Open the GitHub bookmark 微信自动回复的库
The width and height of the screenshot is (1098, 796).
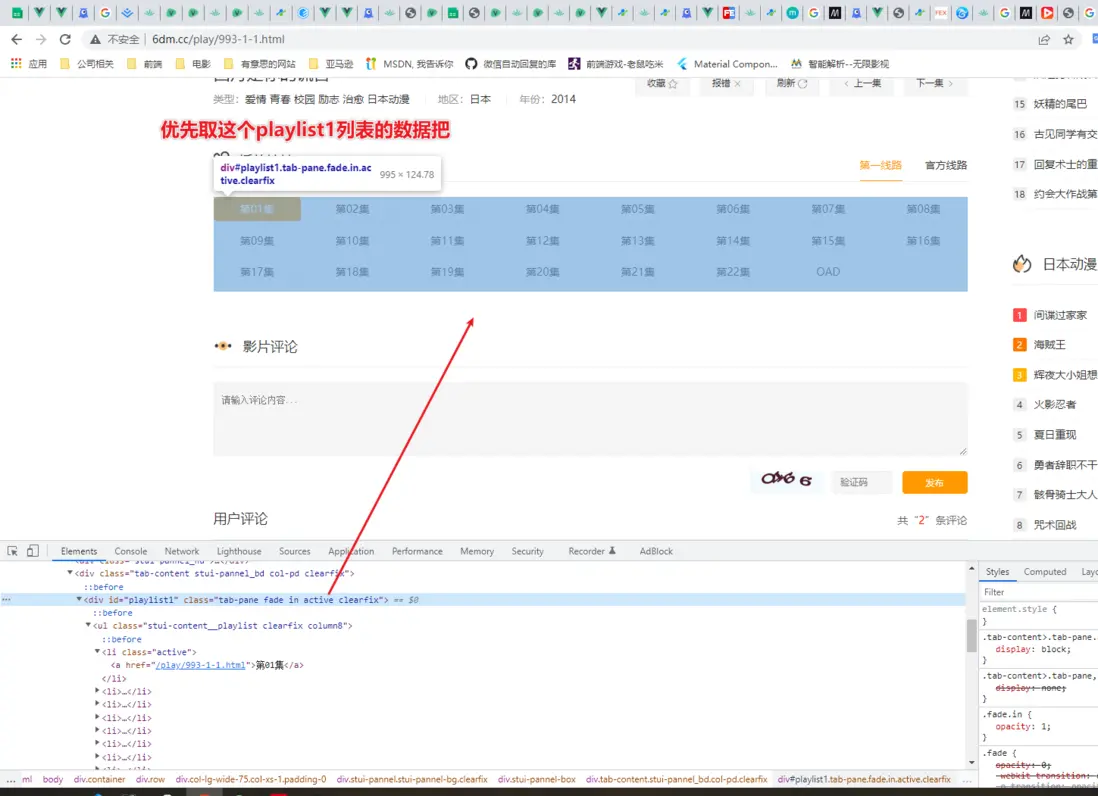[x=510, y=64]
